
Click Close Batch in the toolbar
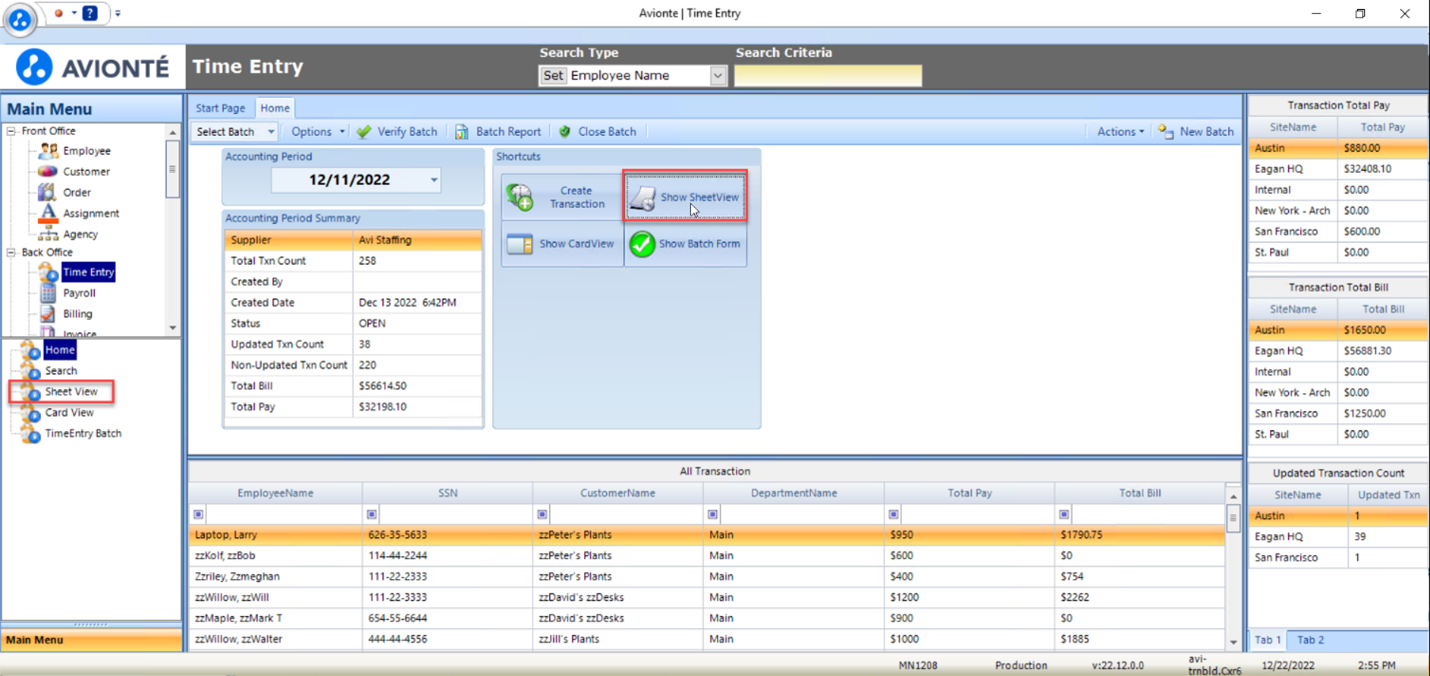tap(597, 132)
